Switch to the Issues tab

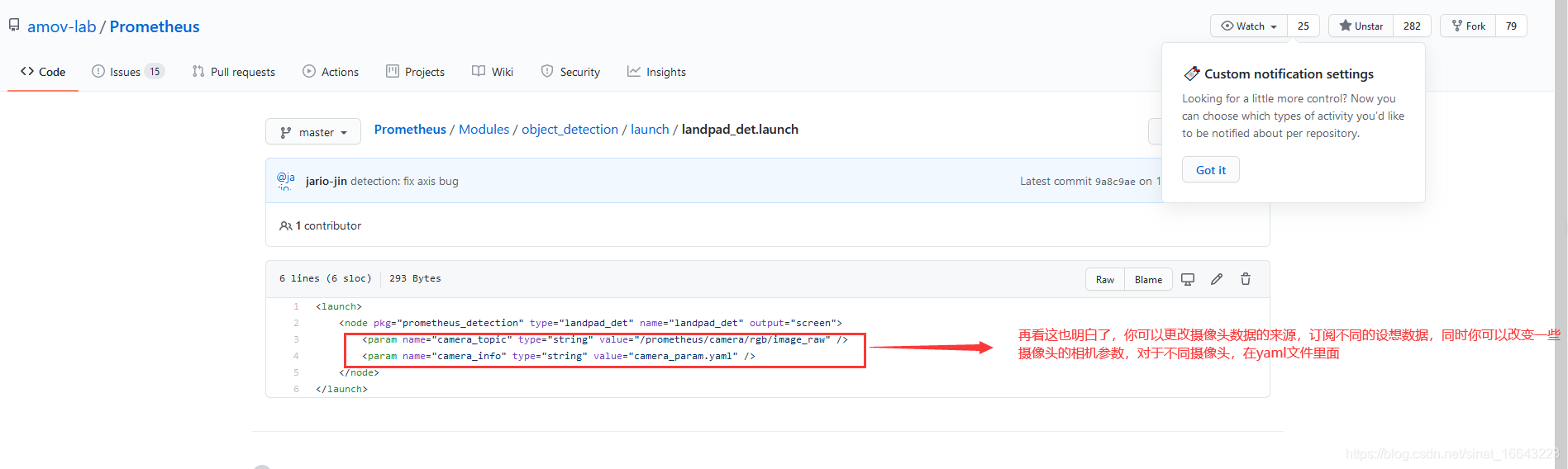pyautogui.click(x=128, y=72)
